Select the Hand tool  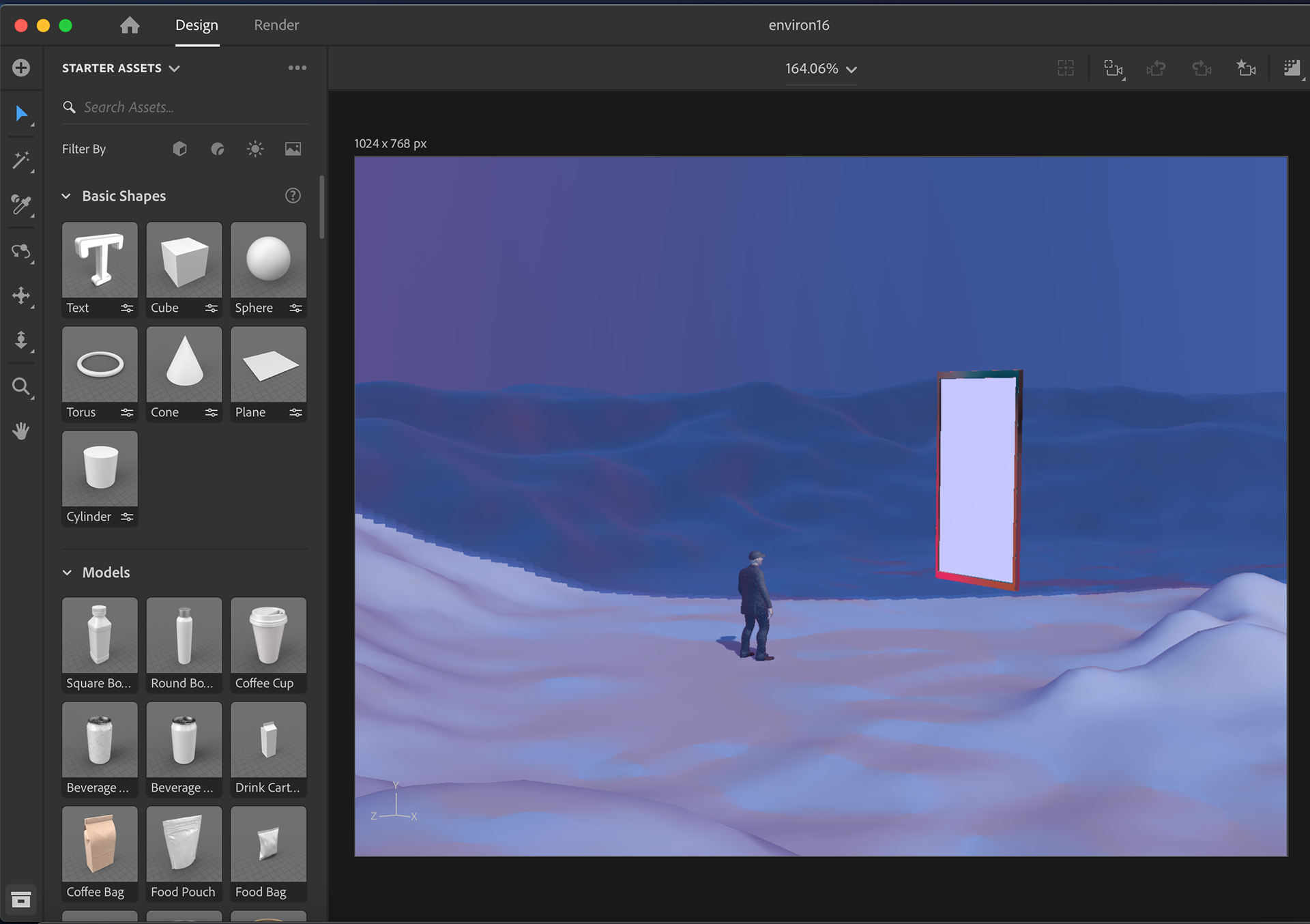[x=21, y=431]
